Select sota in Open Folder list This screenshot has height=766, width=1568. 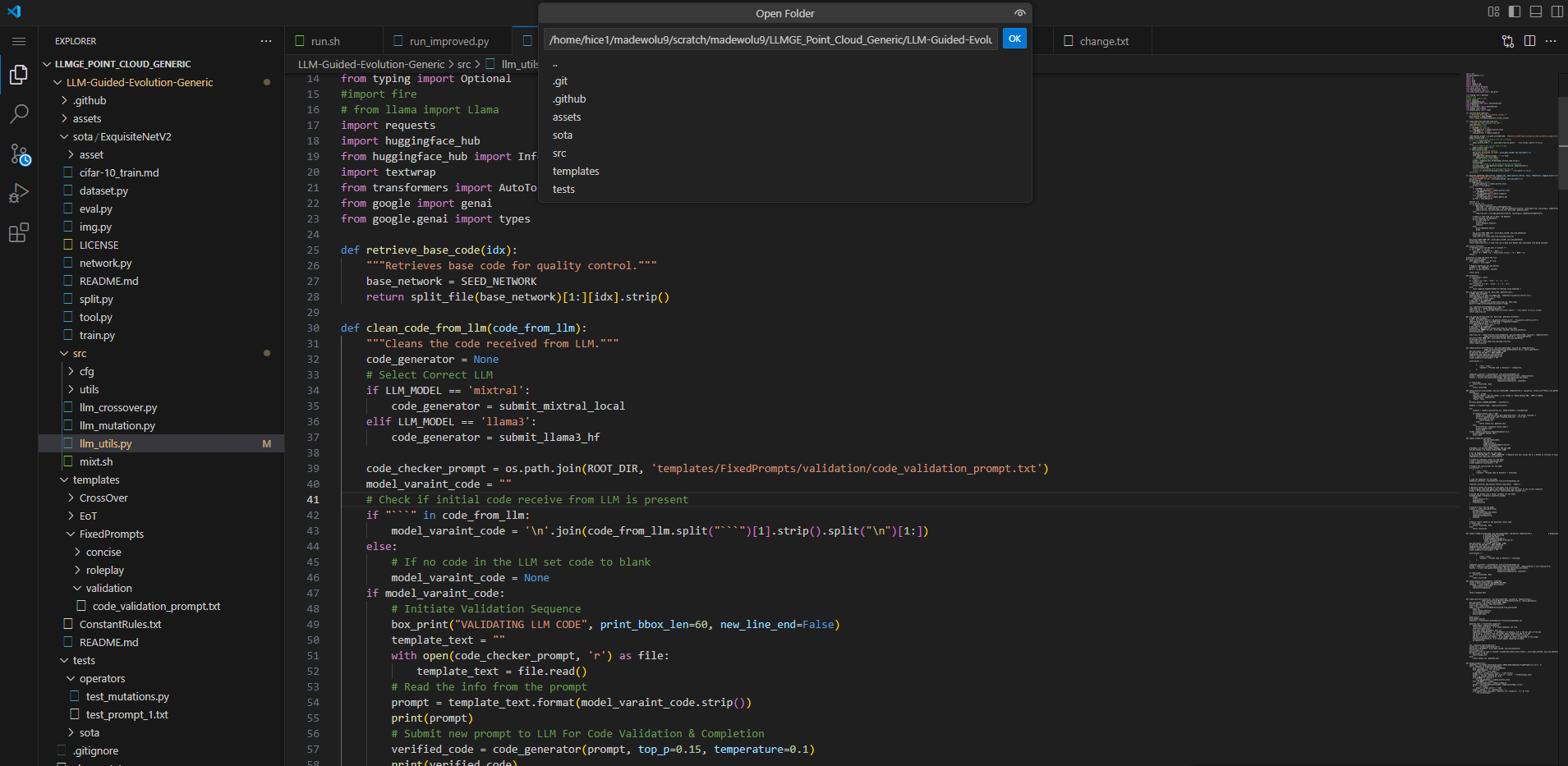pos(785,135)
